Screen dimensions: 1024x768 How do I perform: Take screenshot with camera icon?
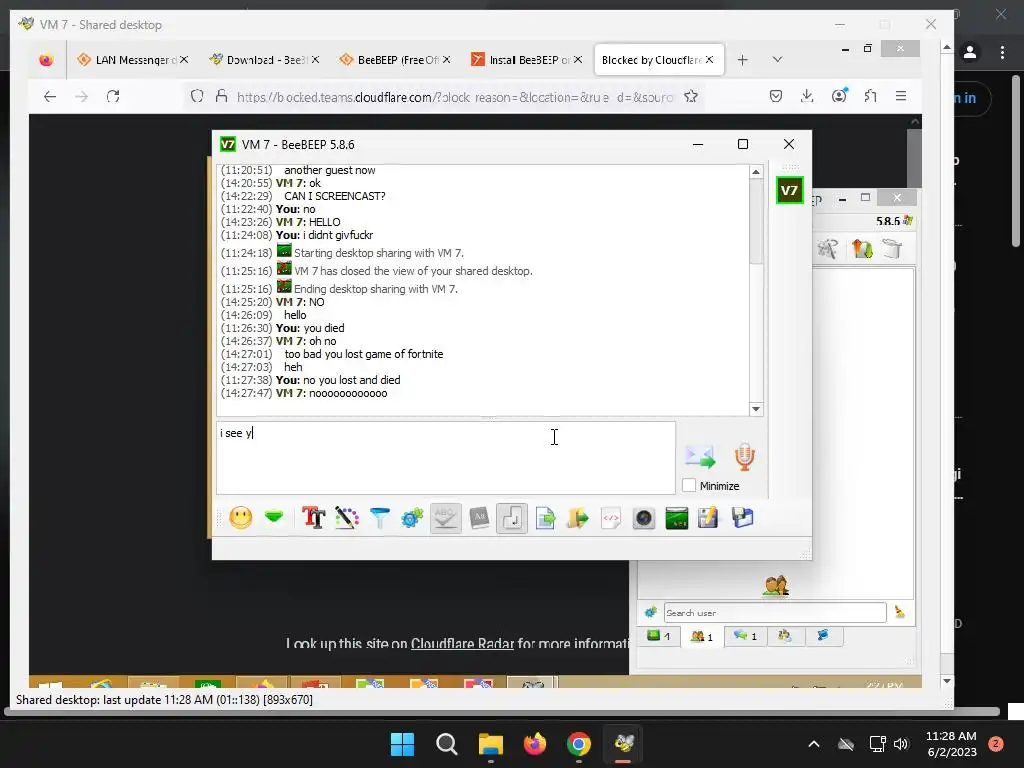pos(643,518)
